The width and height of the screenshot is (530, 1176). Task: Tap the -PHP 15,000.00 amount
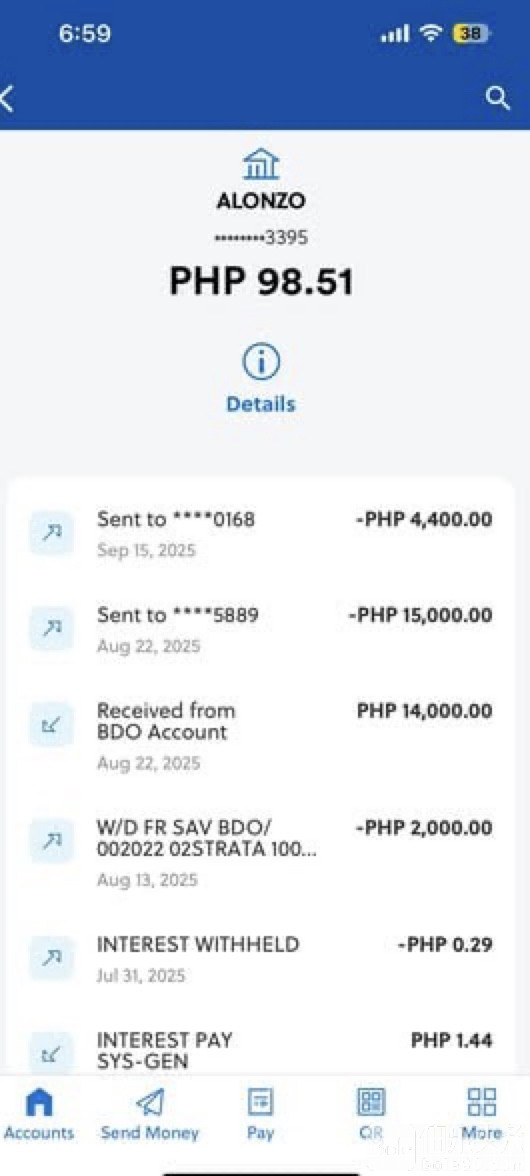click(421, 616)
